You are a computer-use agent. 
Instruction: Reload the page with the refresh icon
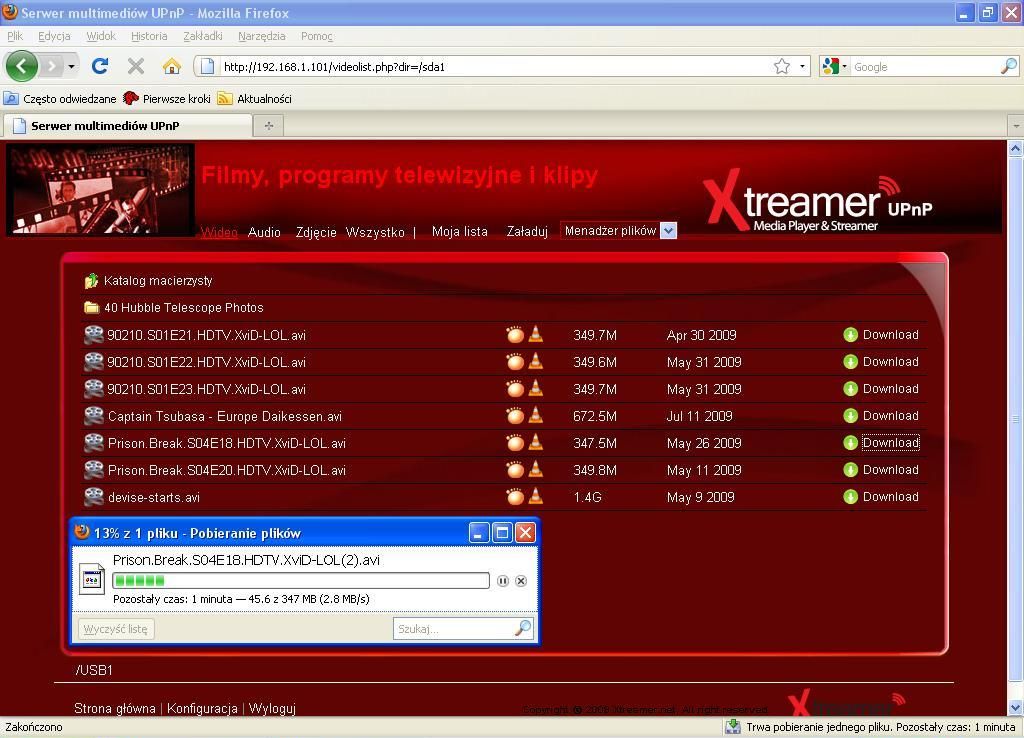pyautogui.click(x=100, y=66)
